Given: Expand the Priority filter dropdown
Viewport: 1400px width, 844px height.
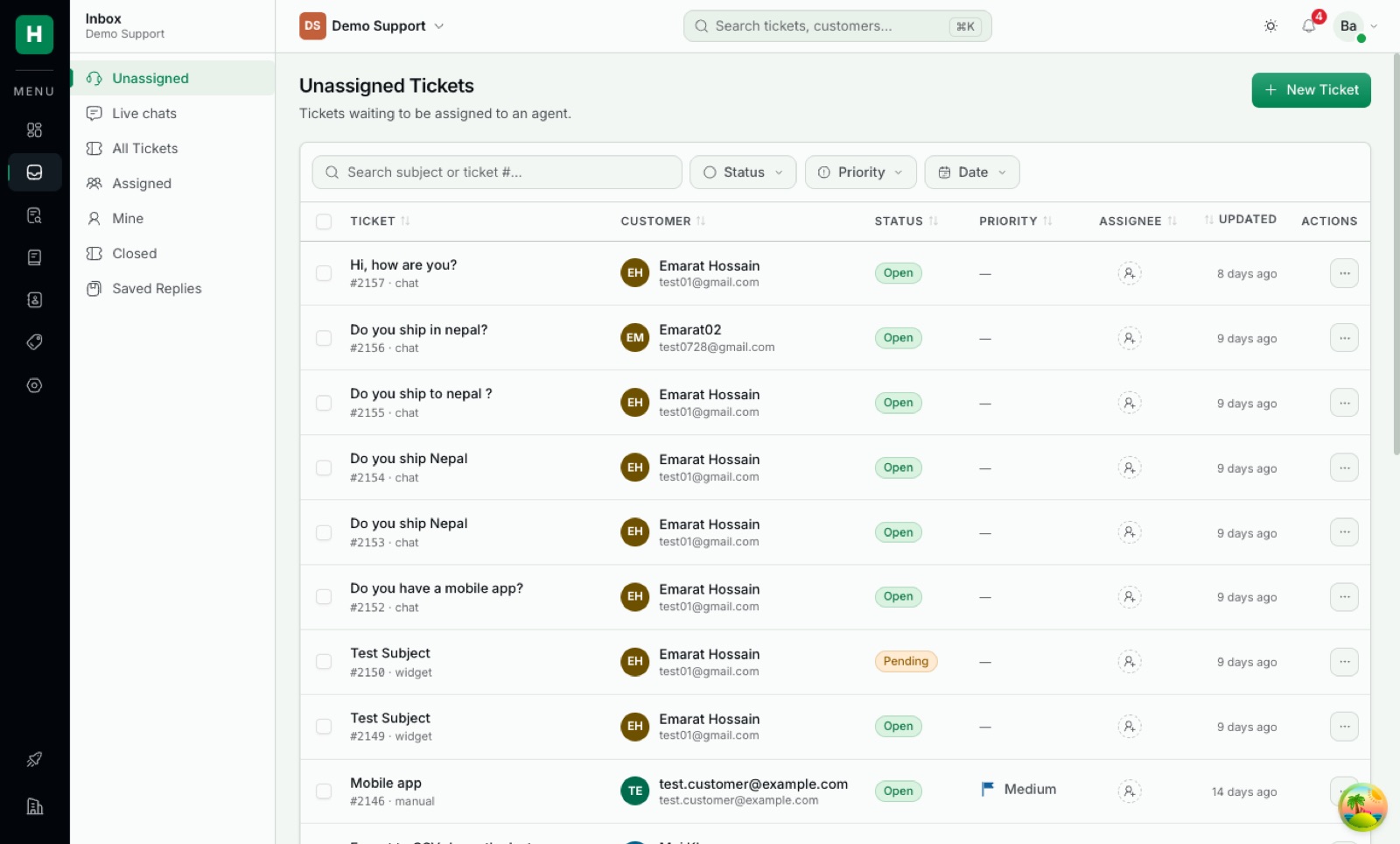Looking at the screenshot, I should 860,172.
